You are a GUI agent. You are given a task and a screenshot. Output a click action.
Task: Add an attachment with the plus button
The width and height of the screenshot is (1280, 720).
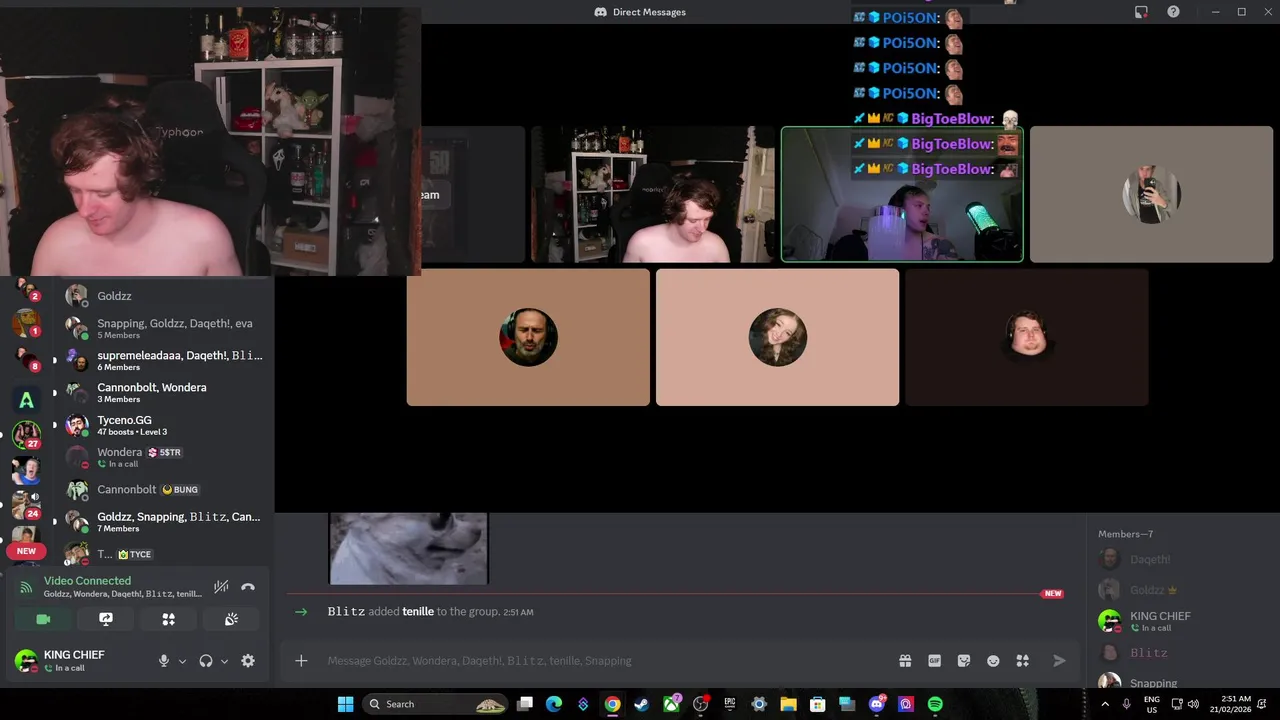[x=301, y=660]
